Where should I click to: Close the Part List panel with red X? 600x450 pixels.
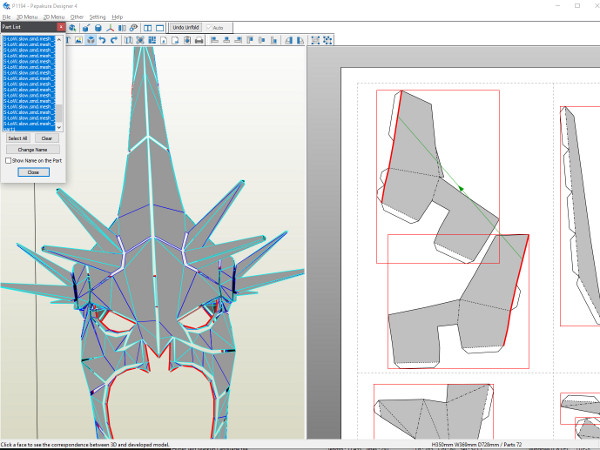click(x=61, y=27)
